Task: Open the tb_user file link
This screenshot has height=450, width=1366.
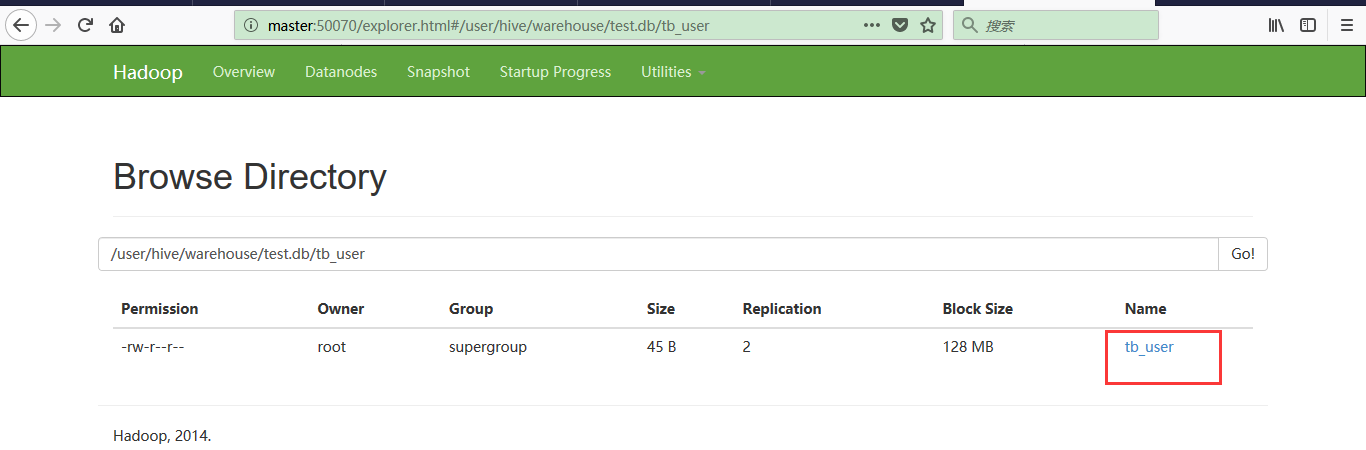Action: pyautogui.click(x=1149, y=347)
